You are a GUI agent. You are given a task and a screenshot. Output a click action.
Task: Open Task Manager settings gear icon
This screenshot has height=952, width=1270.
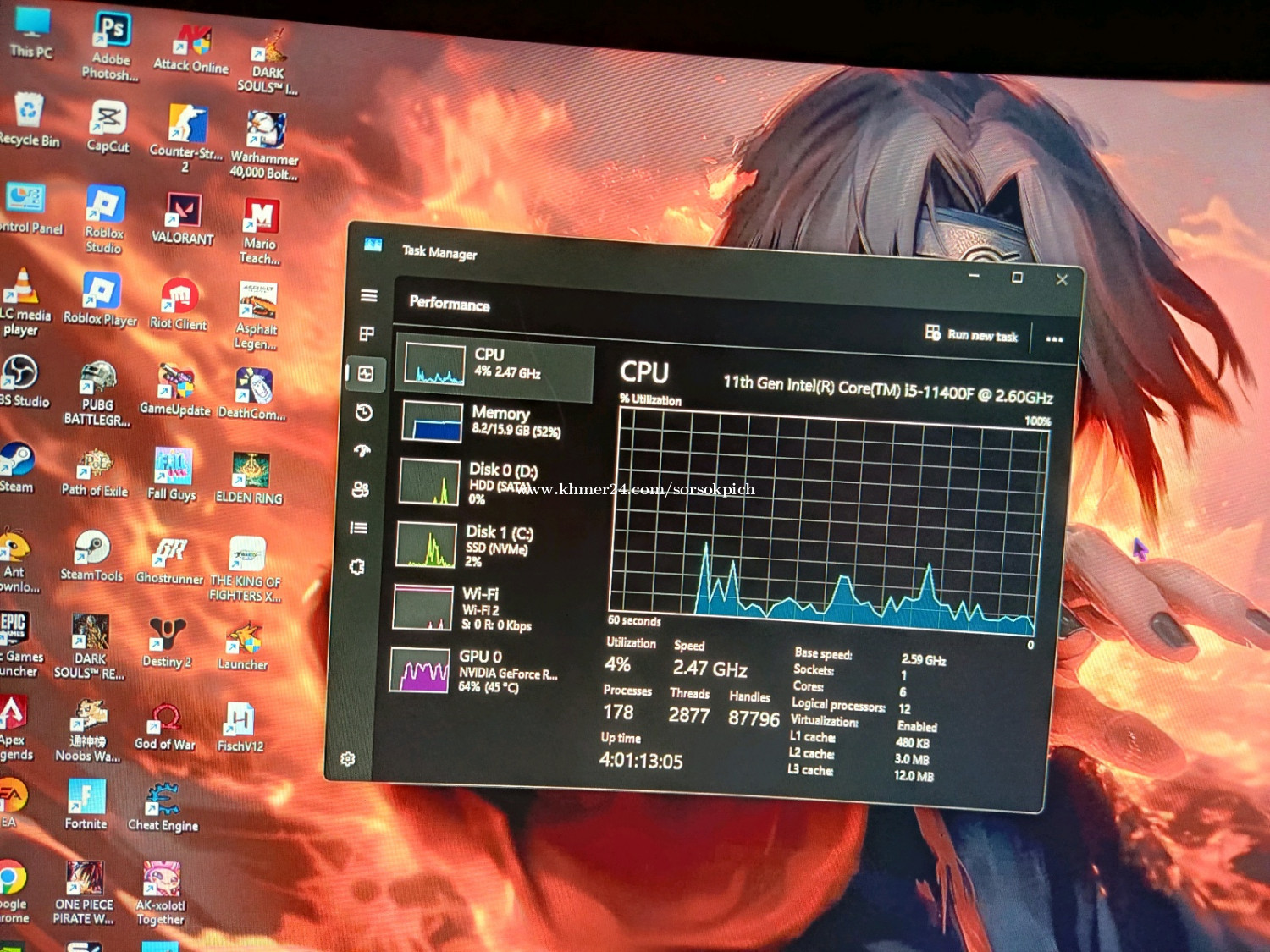348,759
